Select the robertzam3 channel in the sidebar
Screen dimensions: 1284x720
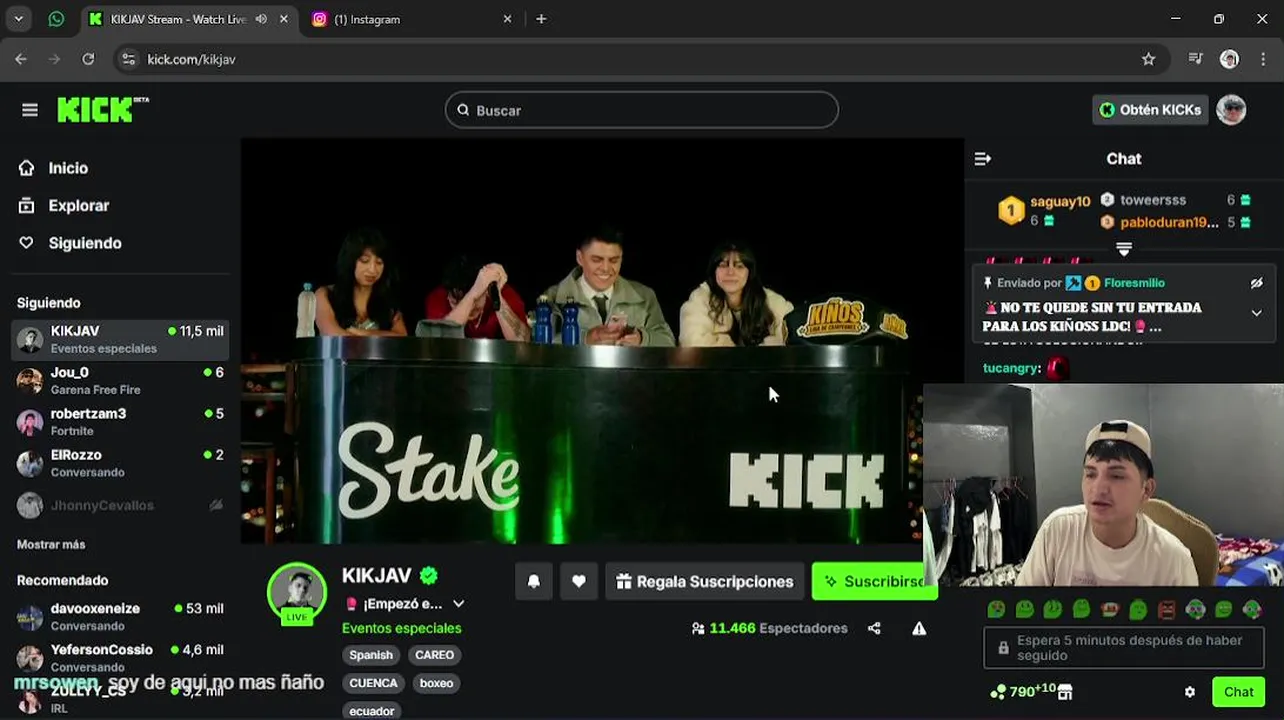click(120, 421)
